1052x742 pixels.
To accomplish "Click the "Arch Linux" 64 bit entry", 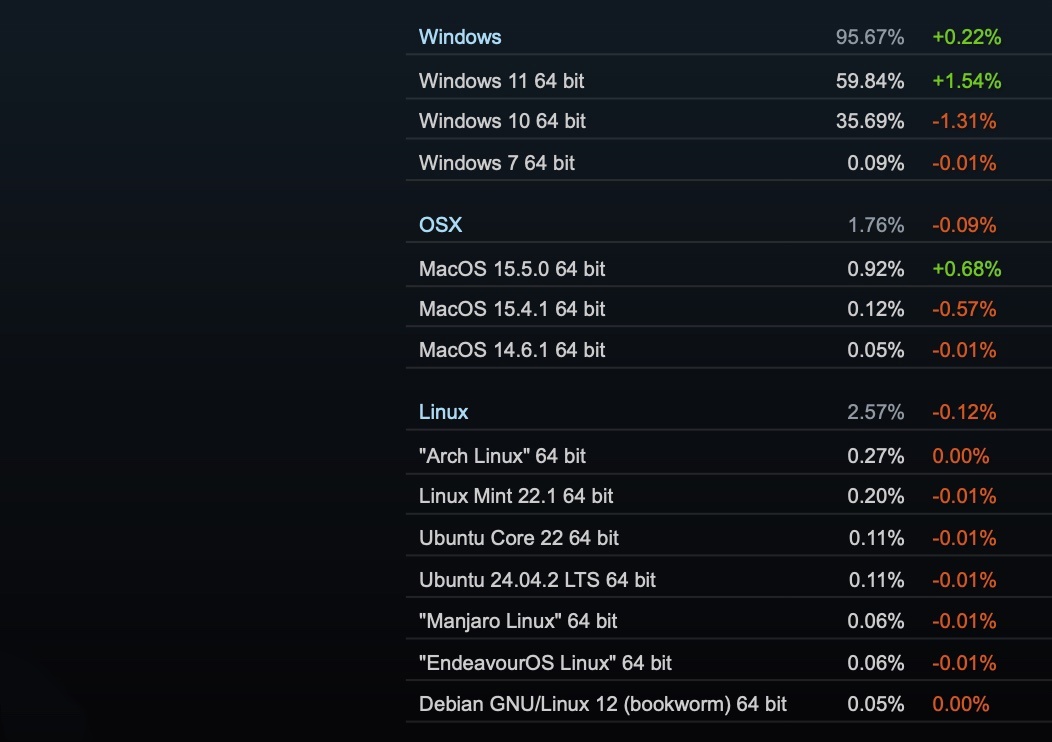I will (x=502, y=456).
